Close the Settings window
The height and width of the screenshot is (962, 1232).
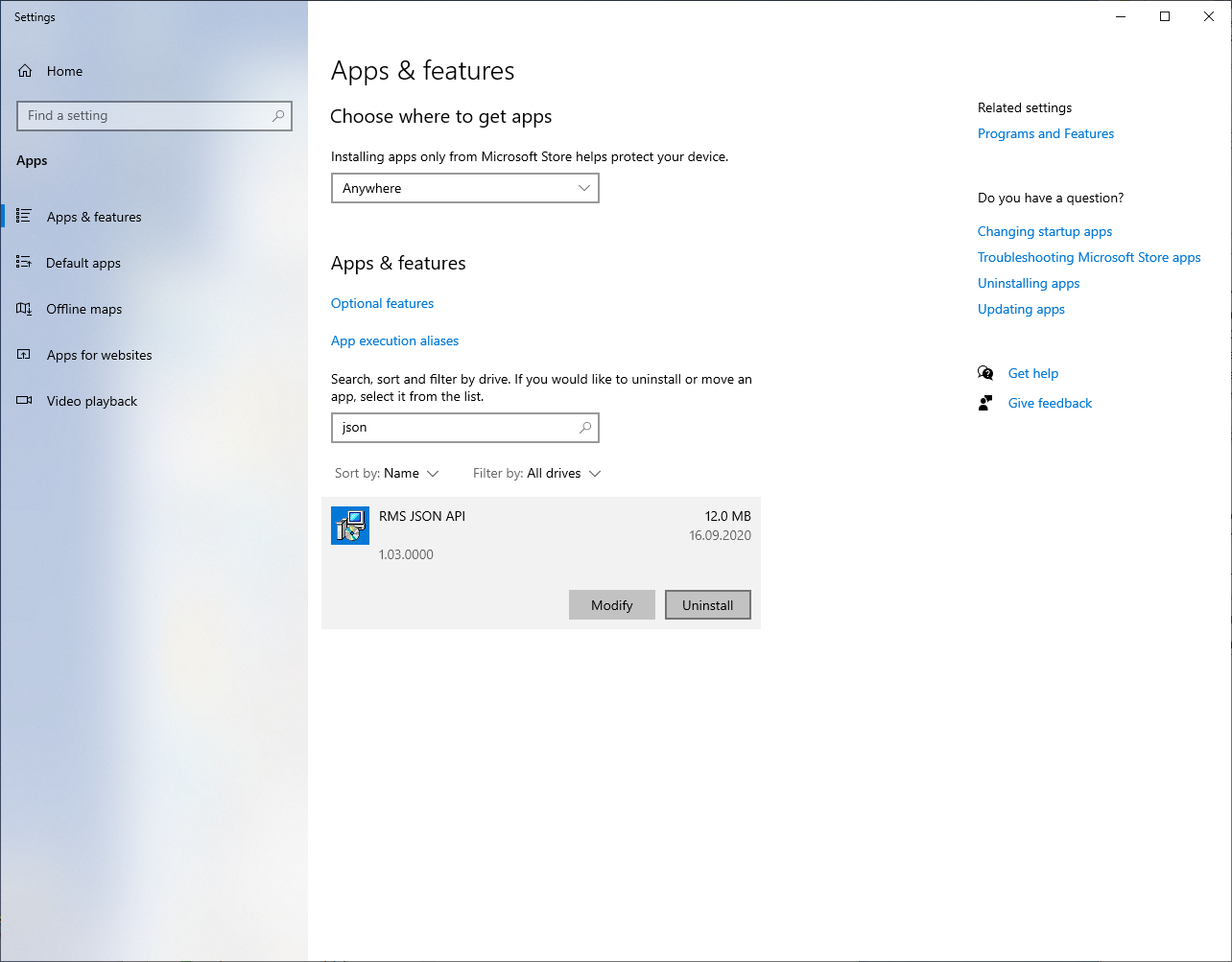(1209, 16)
